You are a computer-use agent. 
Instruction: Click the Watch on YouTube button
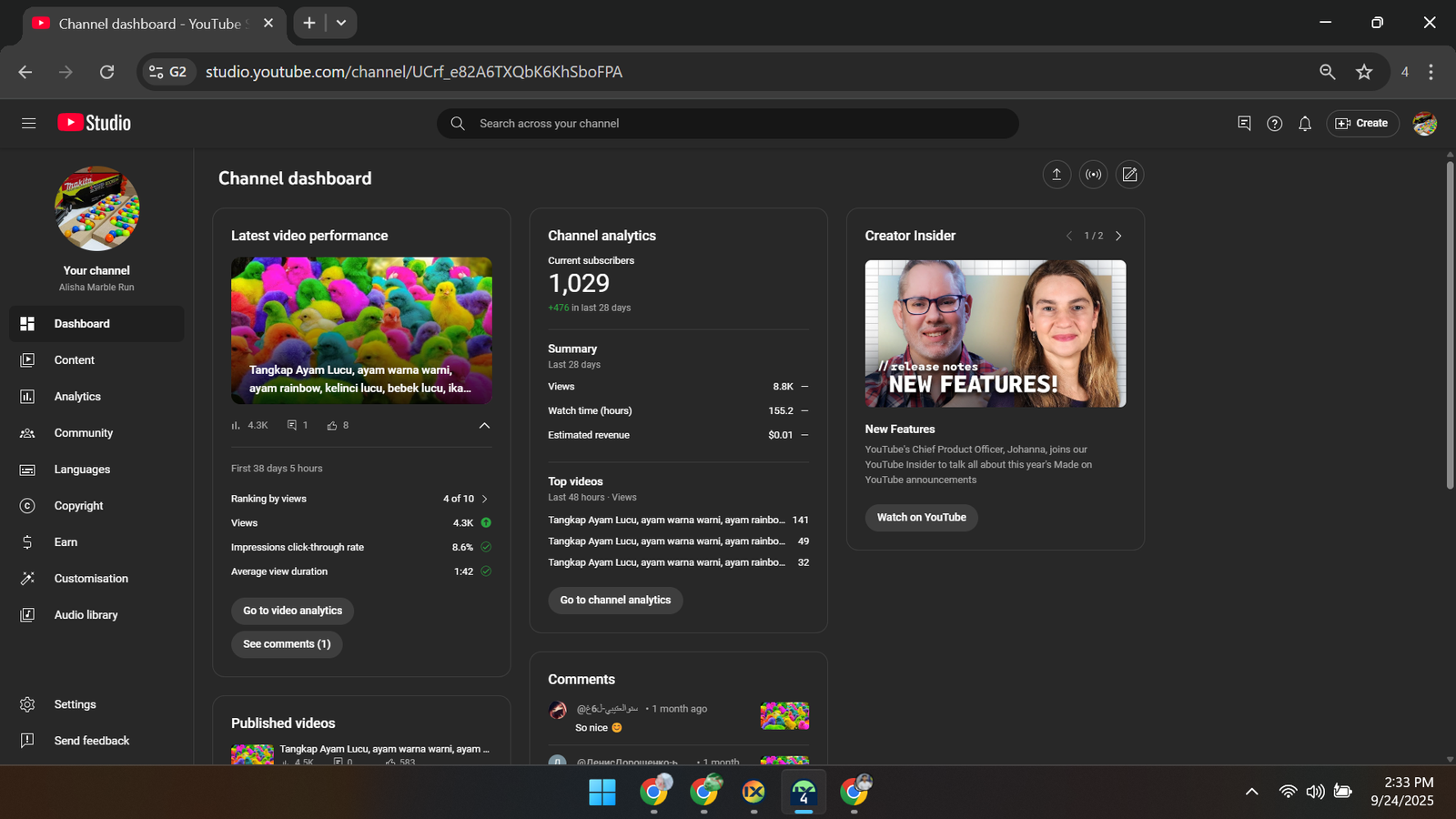pyautogui.click(x=921, y=518)
